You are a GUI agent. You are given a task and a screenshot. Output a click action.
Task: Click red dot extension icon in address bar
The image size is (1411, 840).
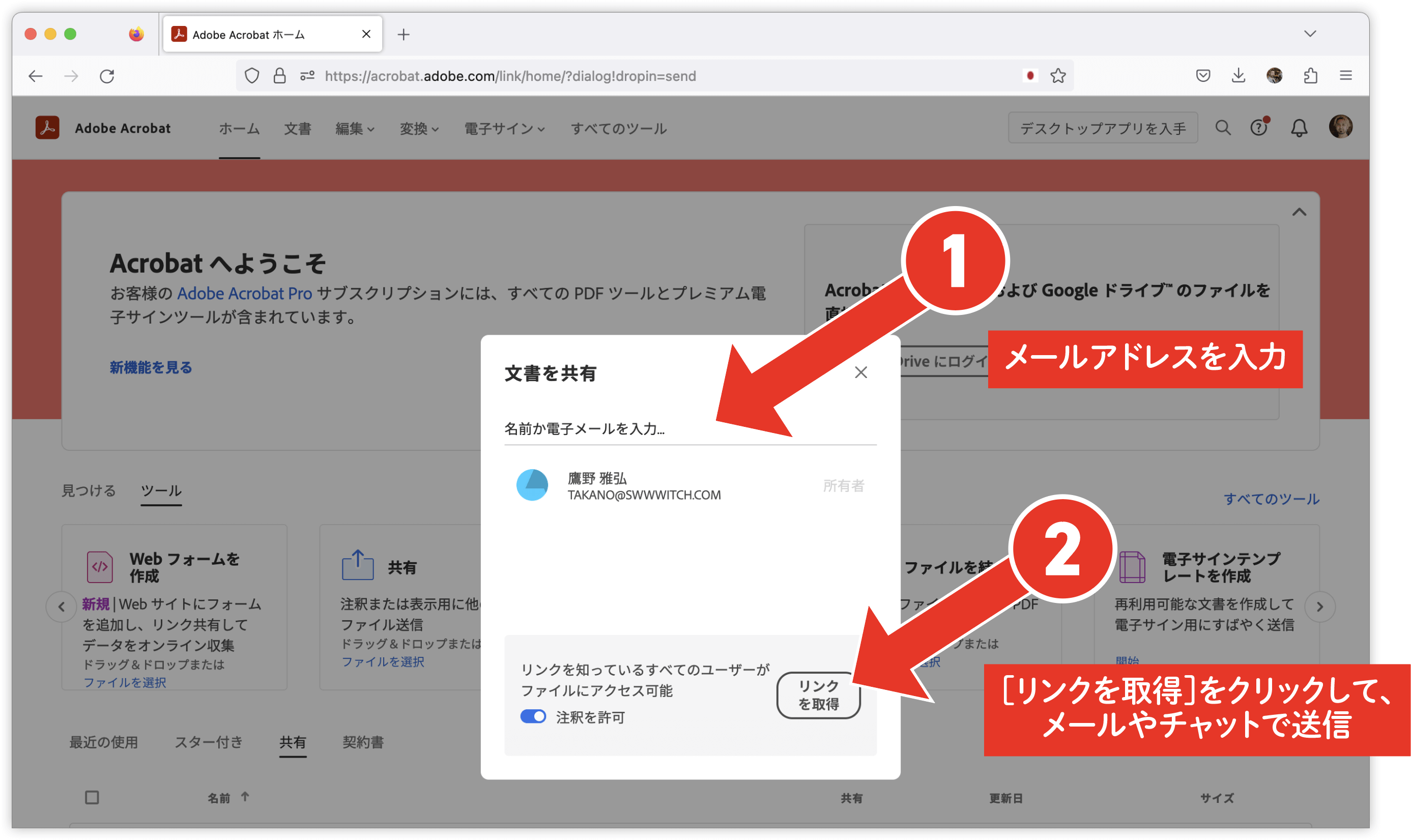click(x=1030, y=75)
